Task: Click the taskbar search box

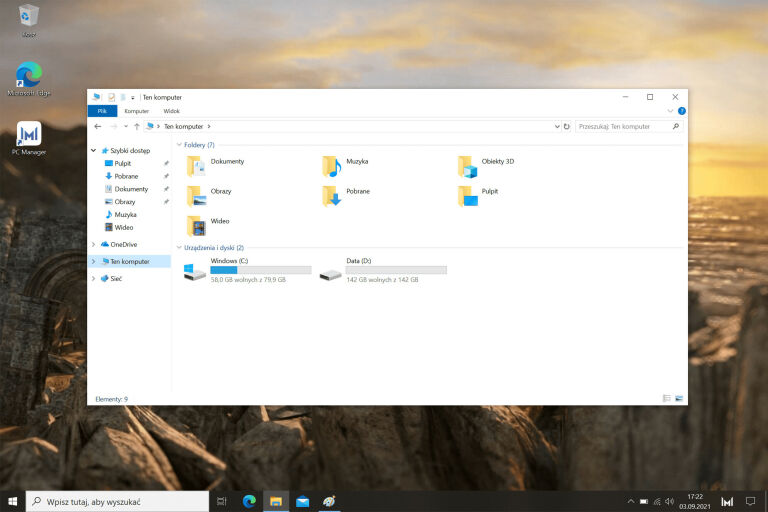Action: click(118, 501)
